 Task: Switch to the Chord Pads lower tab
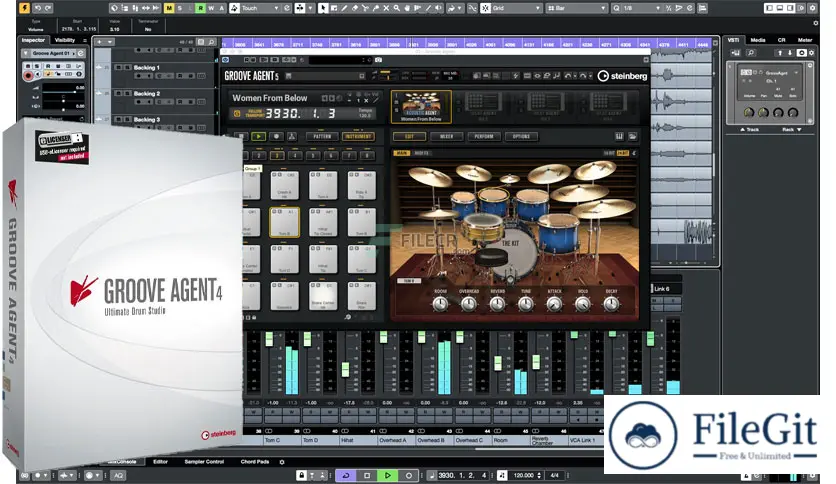point(255,462)
